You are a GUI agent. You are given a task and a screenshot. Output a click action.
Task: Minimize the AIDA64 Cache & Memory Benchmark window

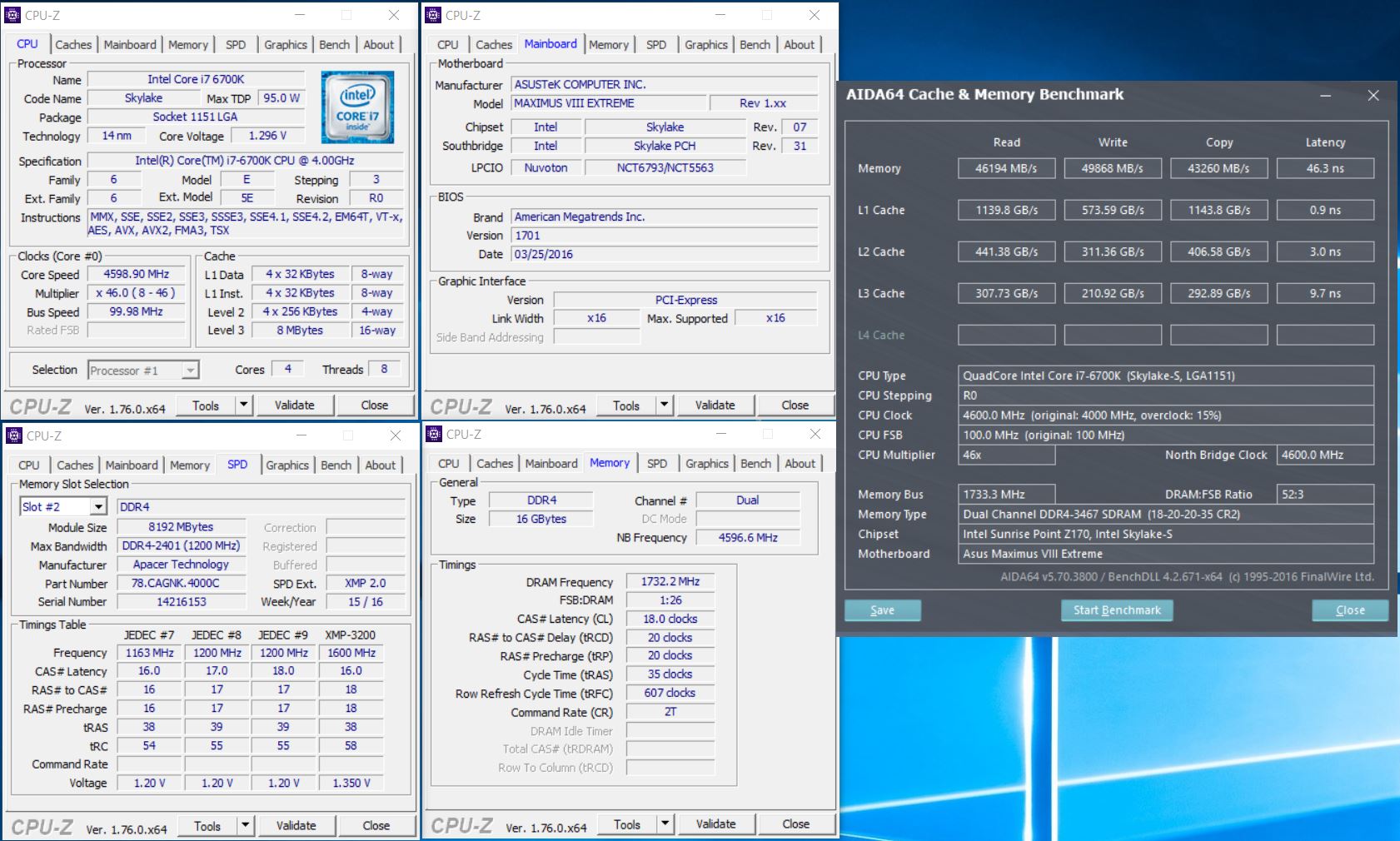coord(1325,96)
